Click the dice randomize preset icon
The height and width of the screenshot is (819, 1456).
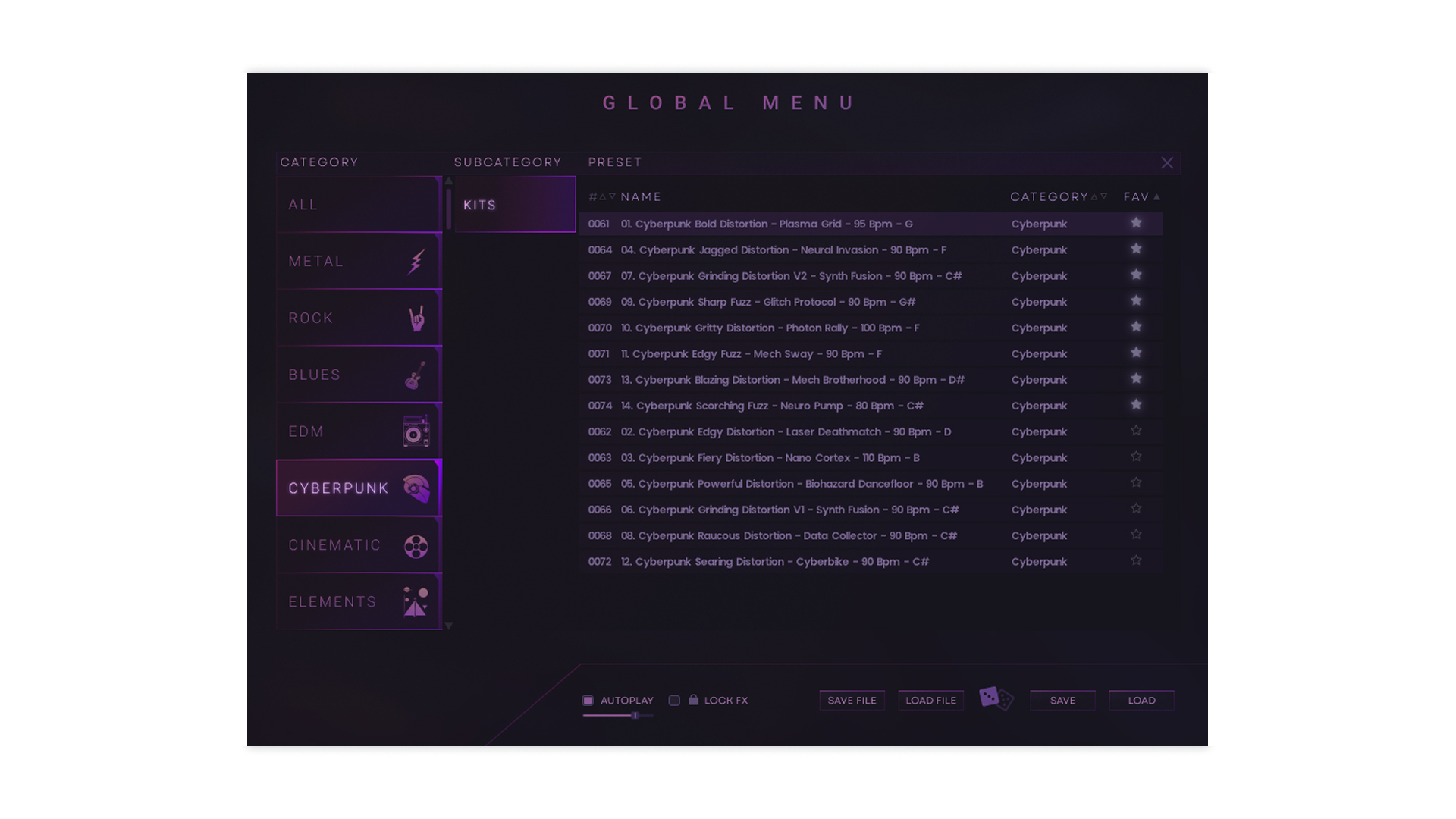996,698
